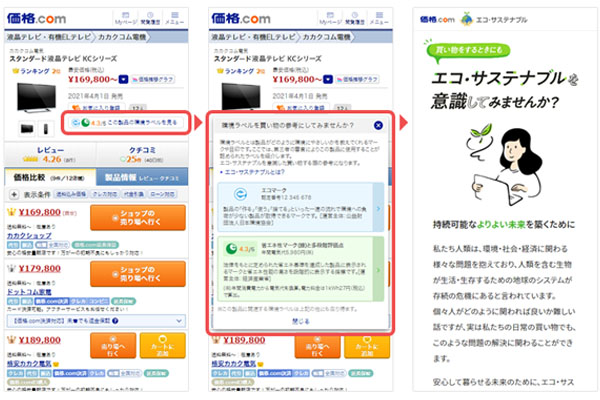This screenshot has width=600, height=400.
Task: Click the Eco Sustainable logo in right page header
Action: point(494,20)
